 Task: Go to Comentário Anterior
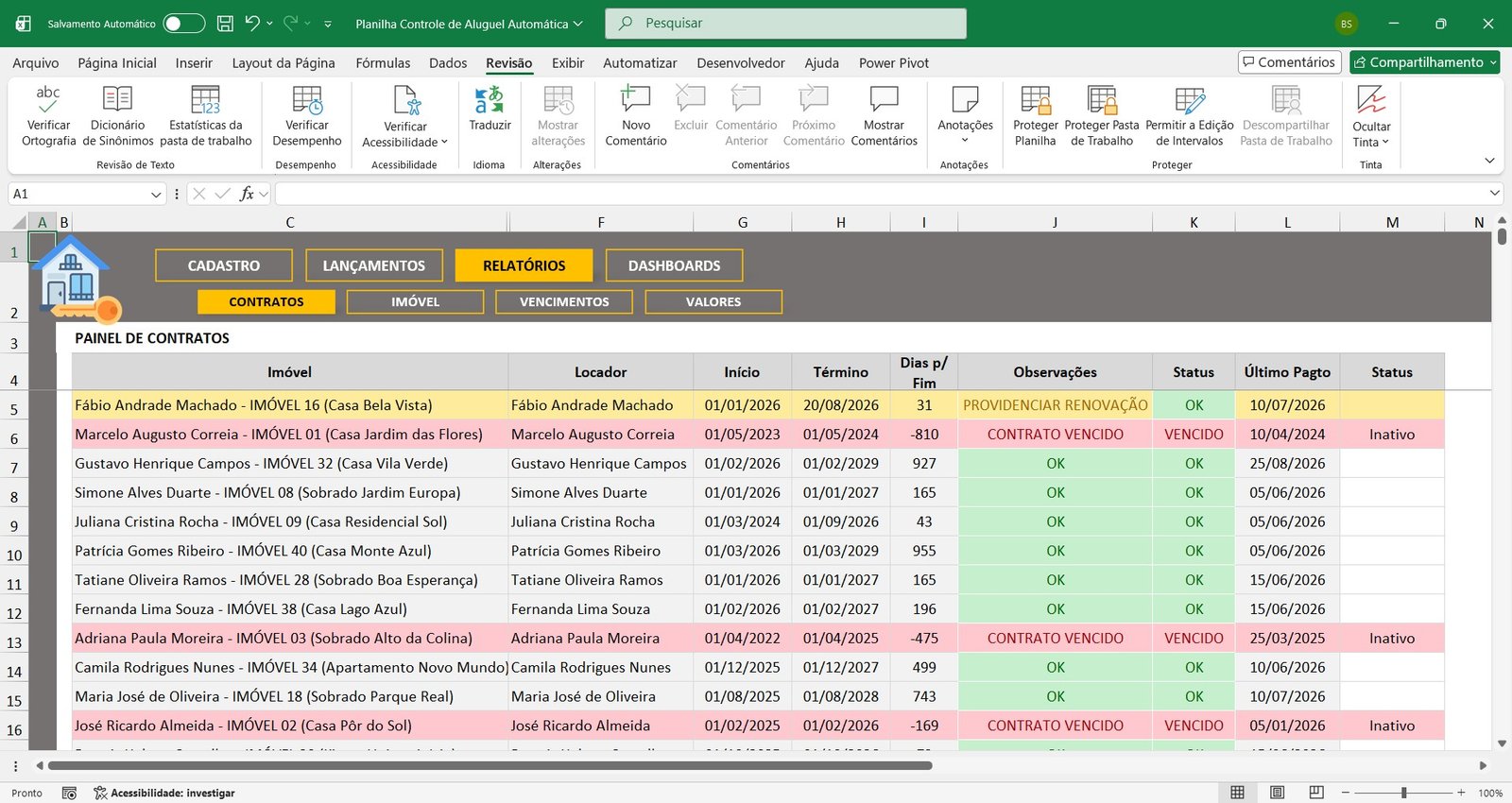747,116
